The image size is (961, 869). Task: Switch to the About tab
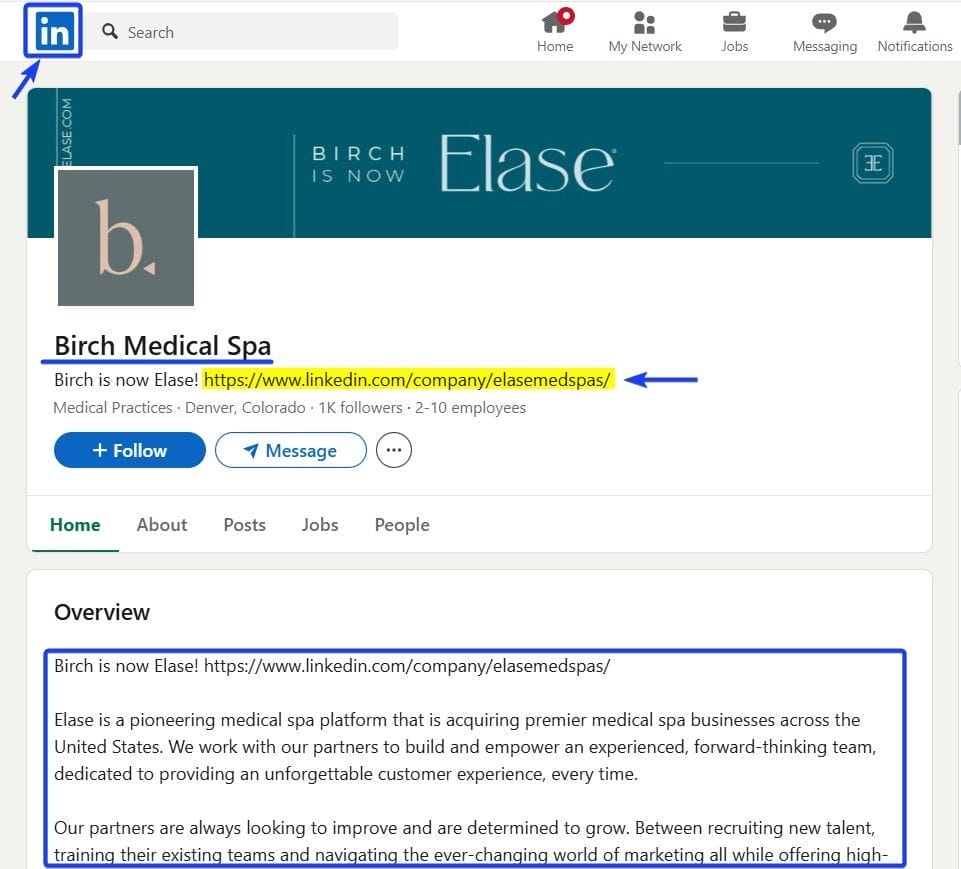coord(161,524)
